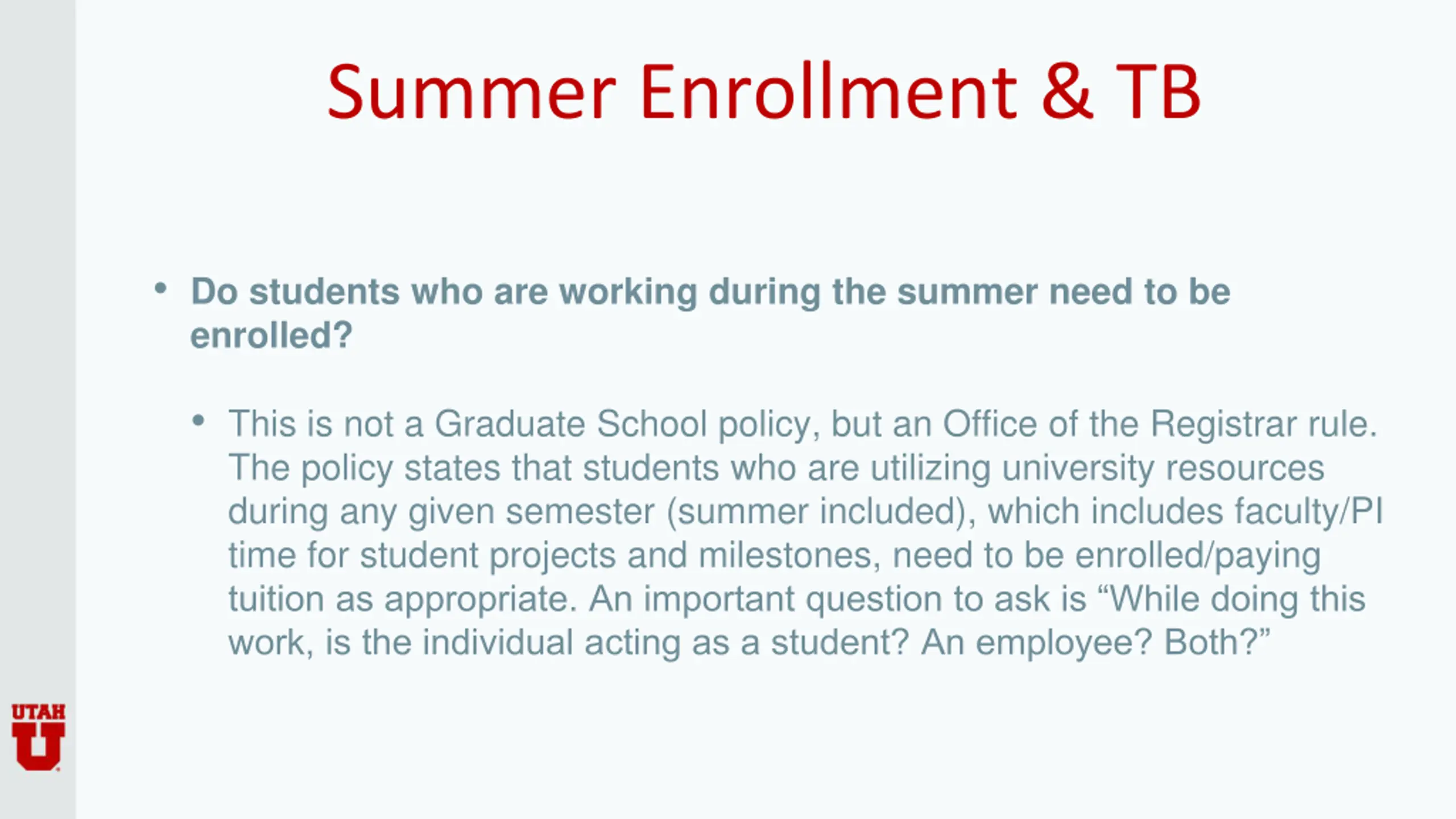This screenshot has width=1456, height=819.
Task: Click the UTAH wordmark above the U
Action: click(x=38, y=712)
